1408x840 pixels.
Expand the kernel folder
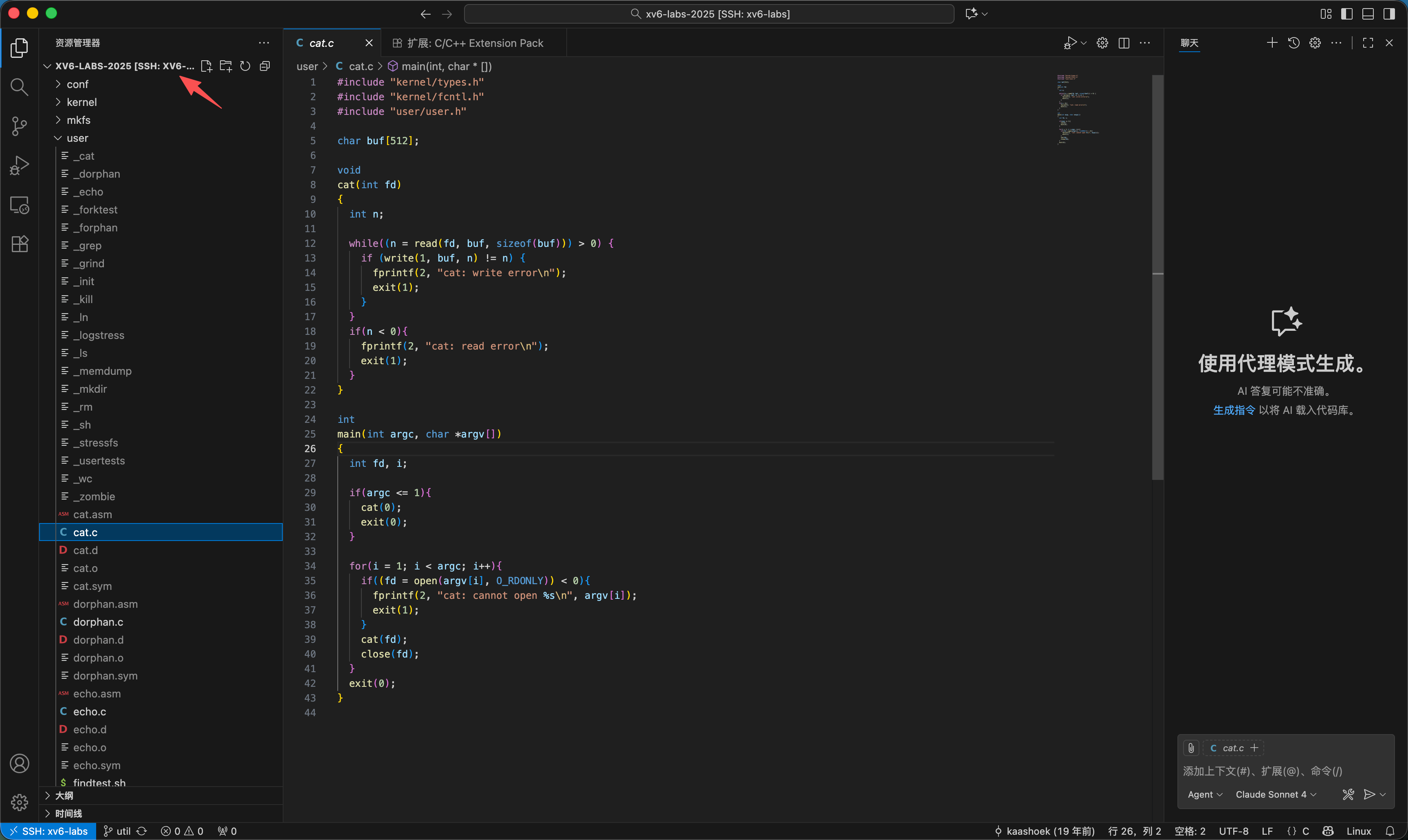81,102
